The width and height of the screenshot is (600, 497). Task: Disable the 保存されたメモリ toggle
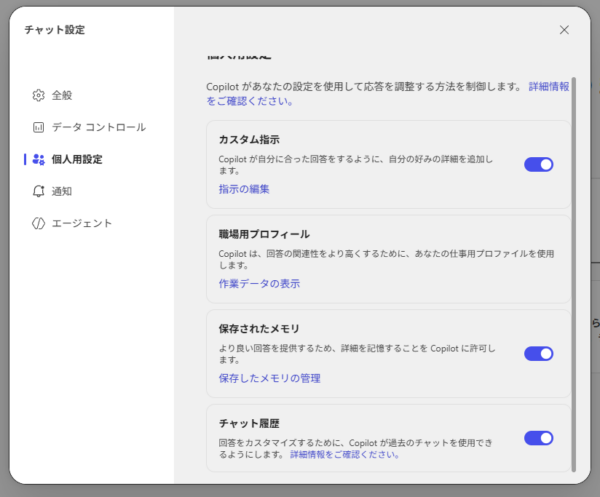[538, 353]
